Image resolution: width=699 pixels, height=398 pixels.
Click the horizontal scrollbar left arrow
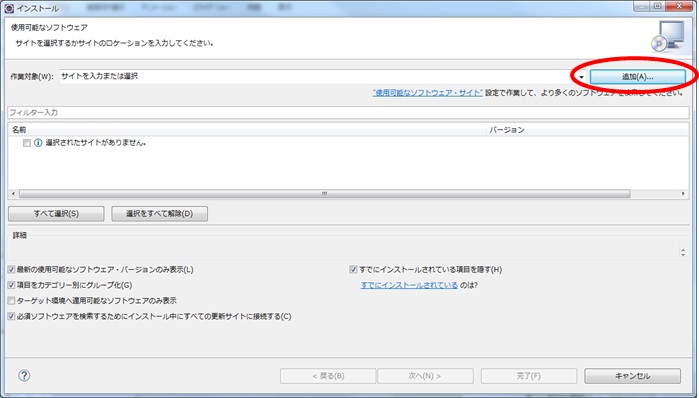[x=13, y=193]
